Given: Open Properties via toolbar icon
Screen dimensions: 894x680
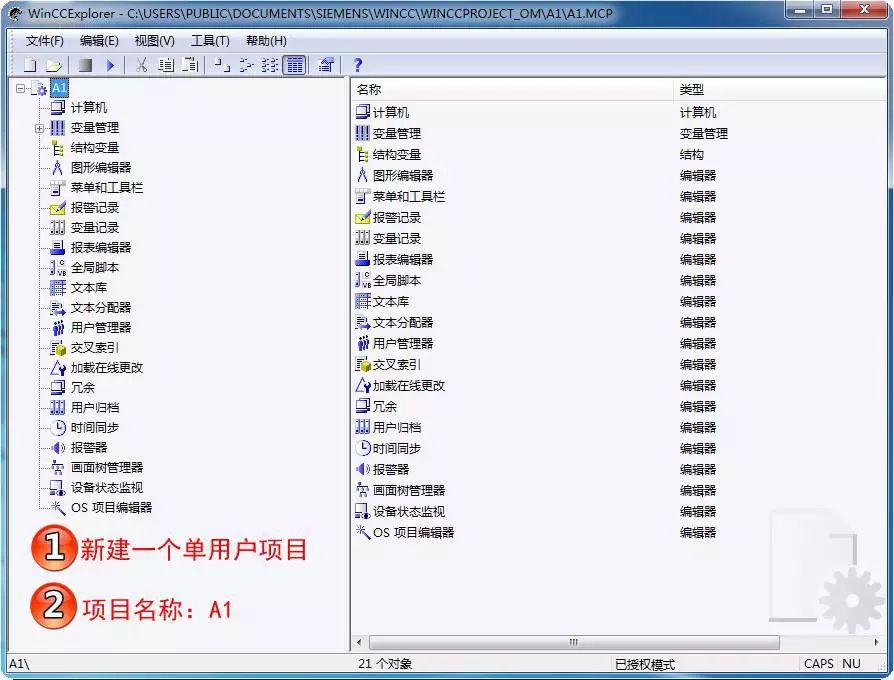Looking at the screenshot, I should [x=326, y=65].
